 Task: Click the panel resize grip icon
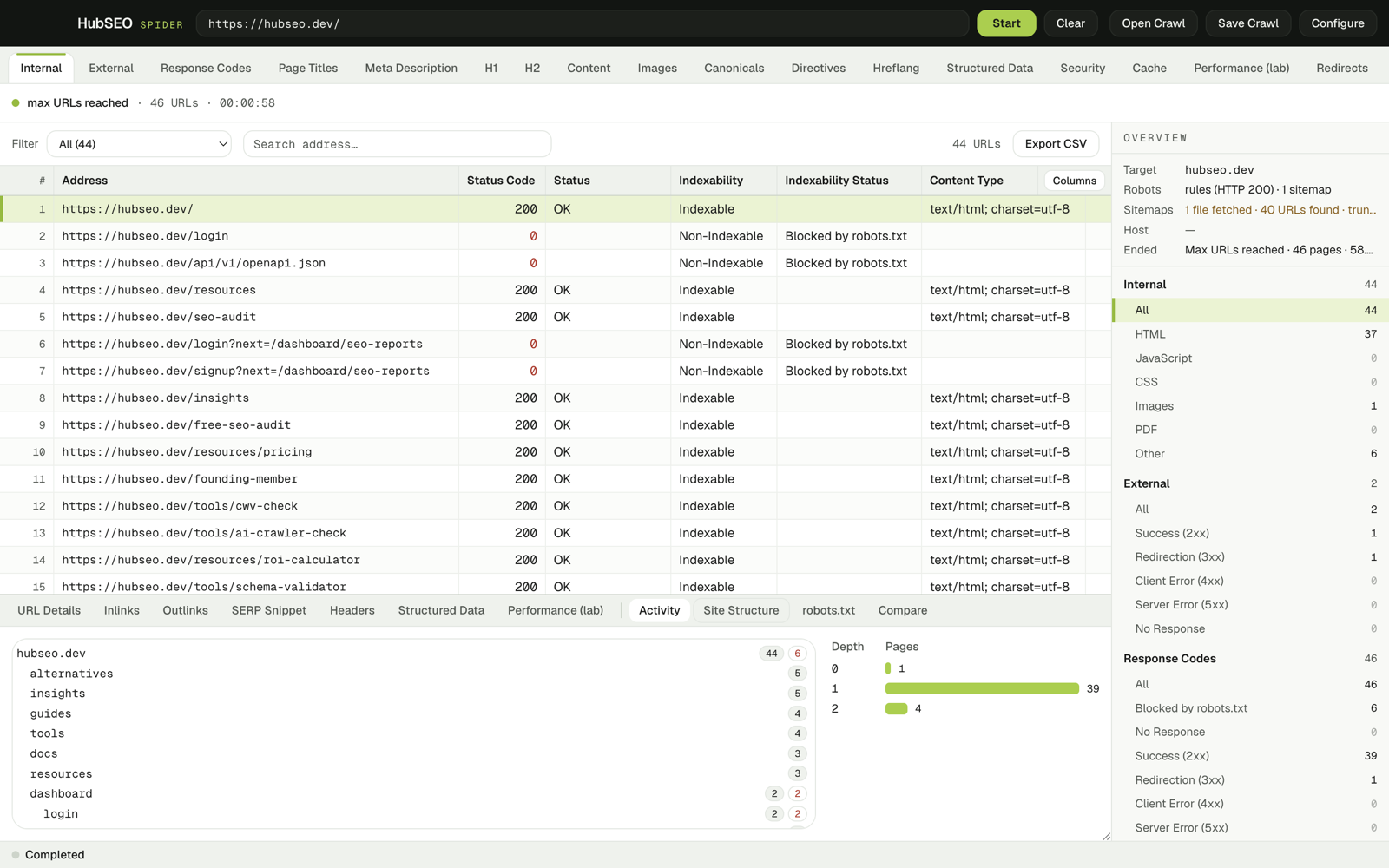point(1106,837)
